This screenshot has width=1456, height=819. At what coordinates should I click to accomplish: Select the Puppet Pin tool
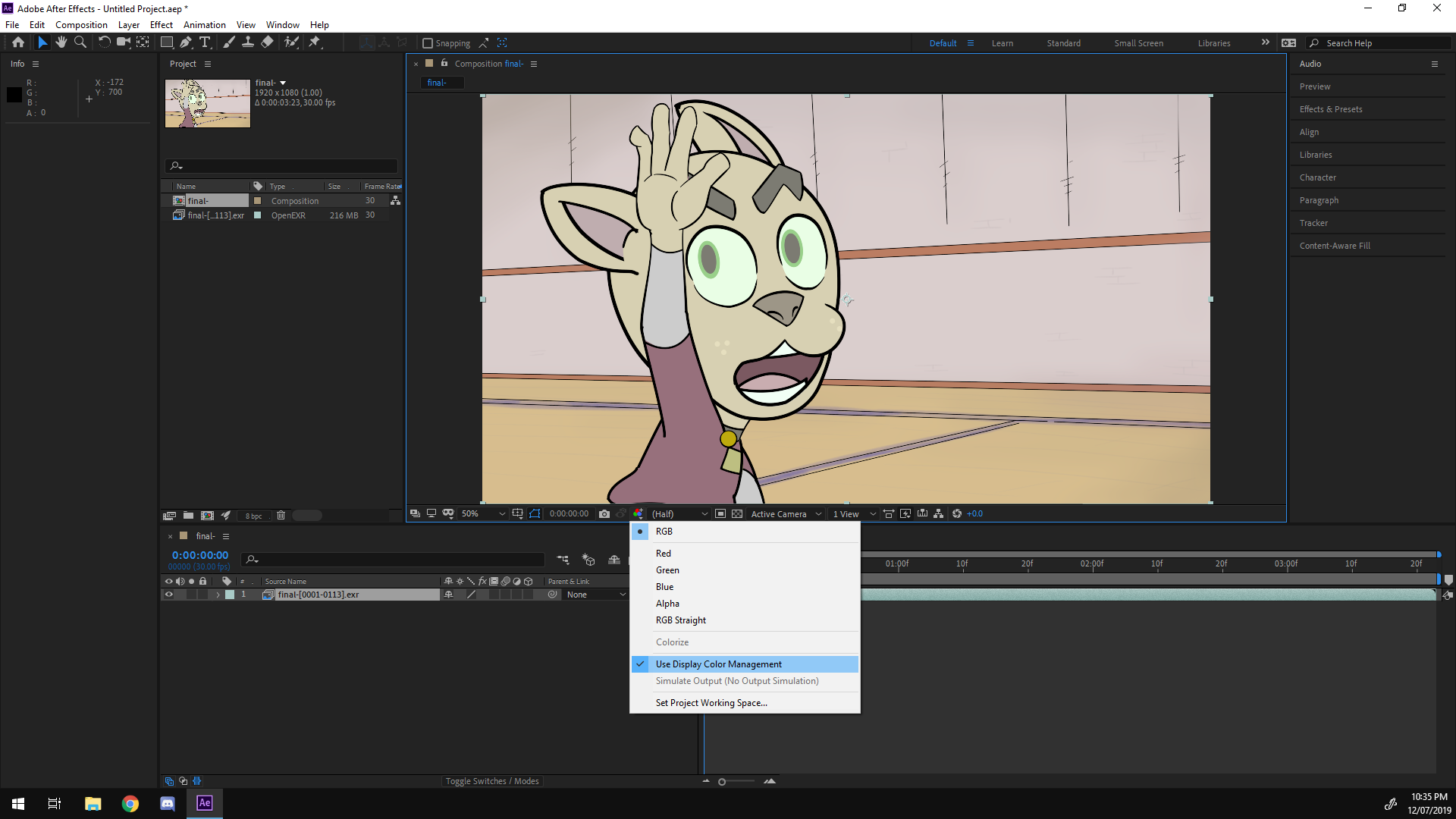[x=315, y=42]
